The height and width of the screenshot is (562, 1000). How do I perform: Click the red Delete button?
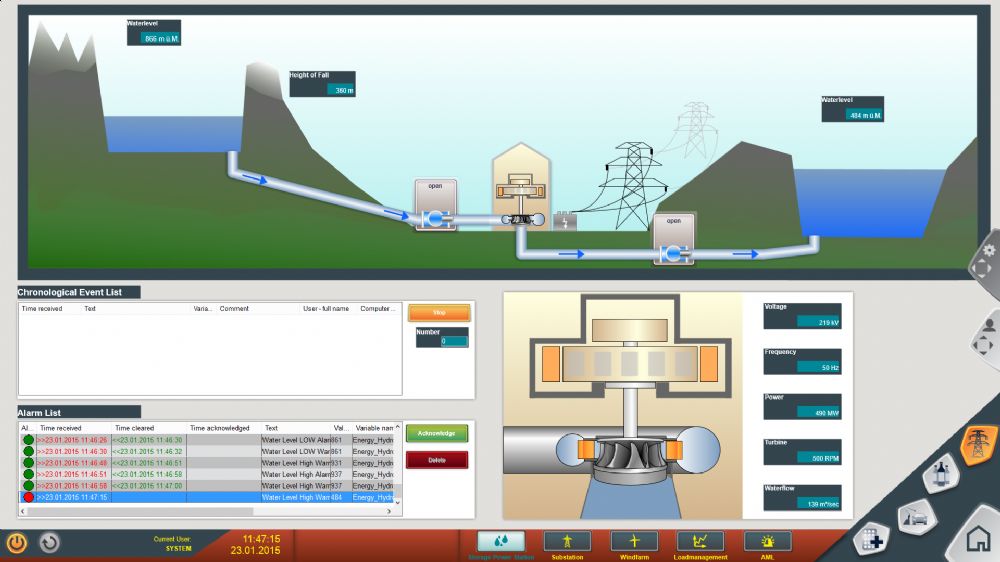(437, 460)
